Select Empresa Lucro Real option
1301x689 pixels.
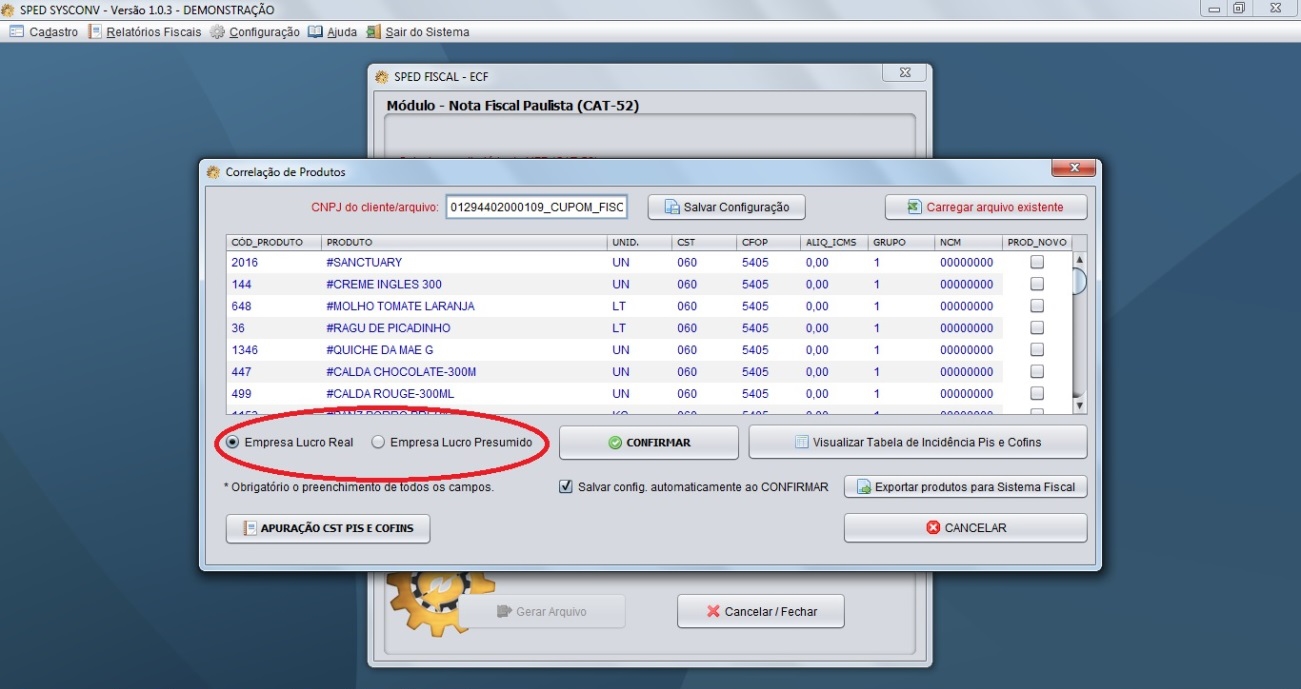click(x=233, y=442)
